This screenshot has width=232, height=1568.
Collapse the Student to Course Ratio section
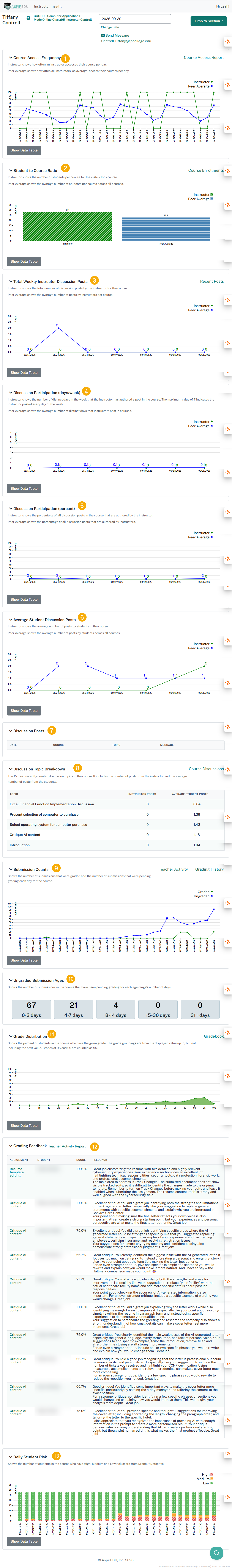pyautogui.click(x=10, y=170)
